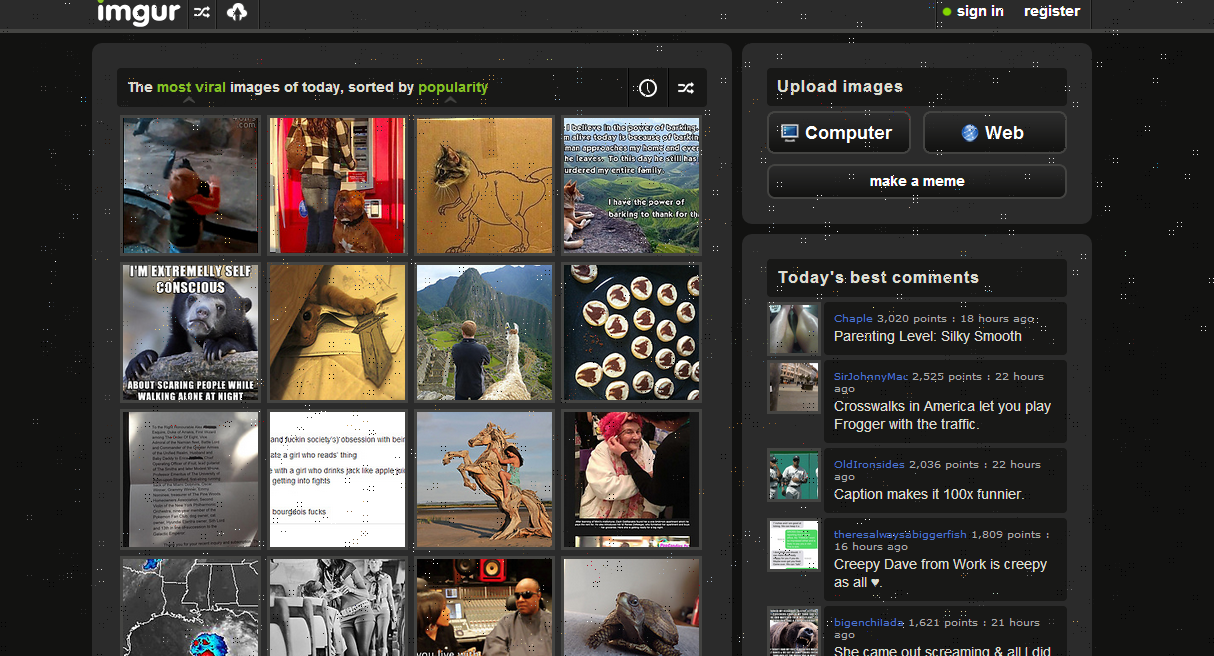Click the monitor icon on the Computer button
The height and width of the screenshot is (656, 1214).
[x=790, y=132]
